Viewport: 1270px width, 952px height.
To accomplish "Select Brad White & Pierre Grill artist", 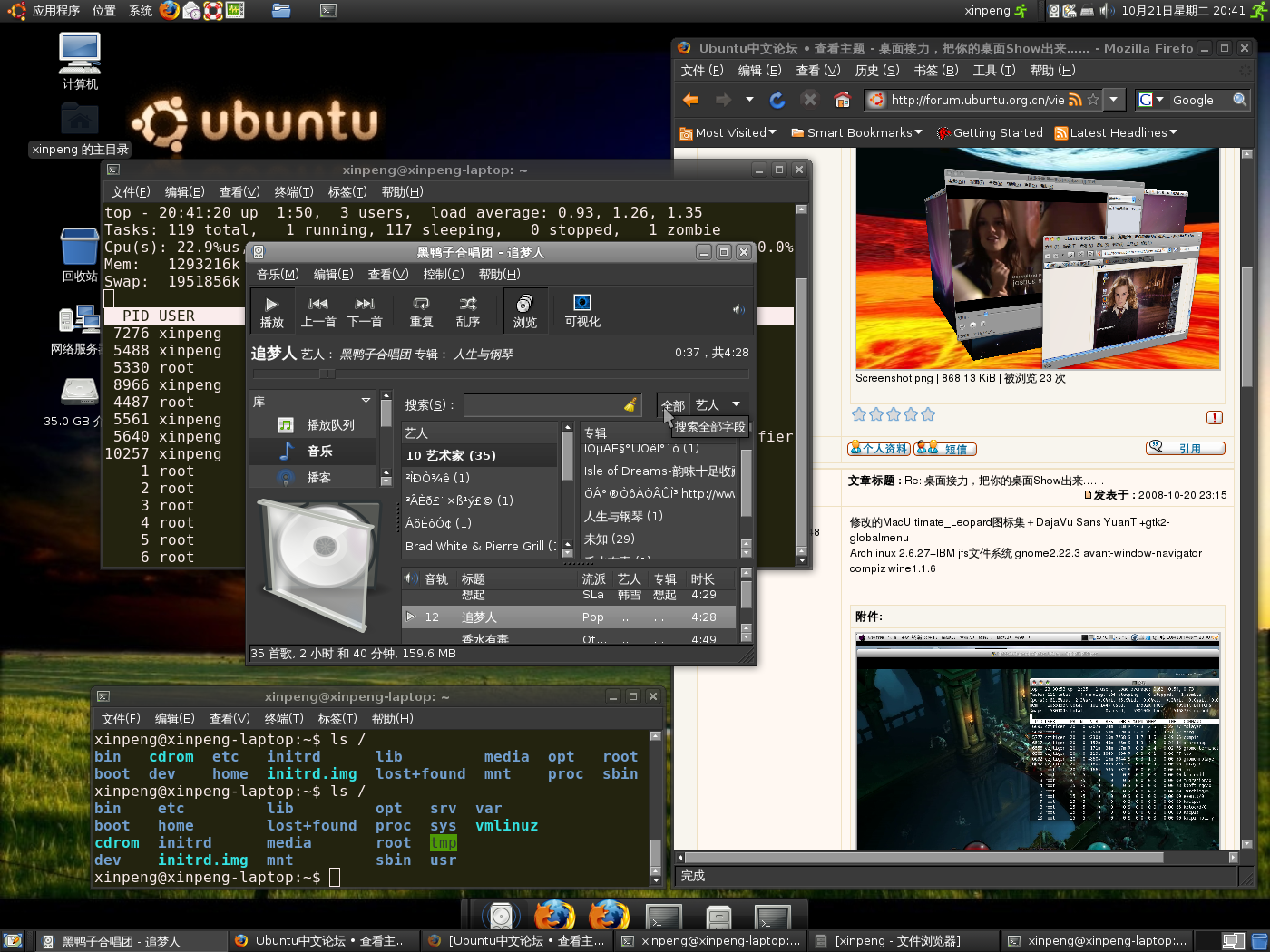I will click(481, 546).
